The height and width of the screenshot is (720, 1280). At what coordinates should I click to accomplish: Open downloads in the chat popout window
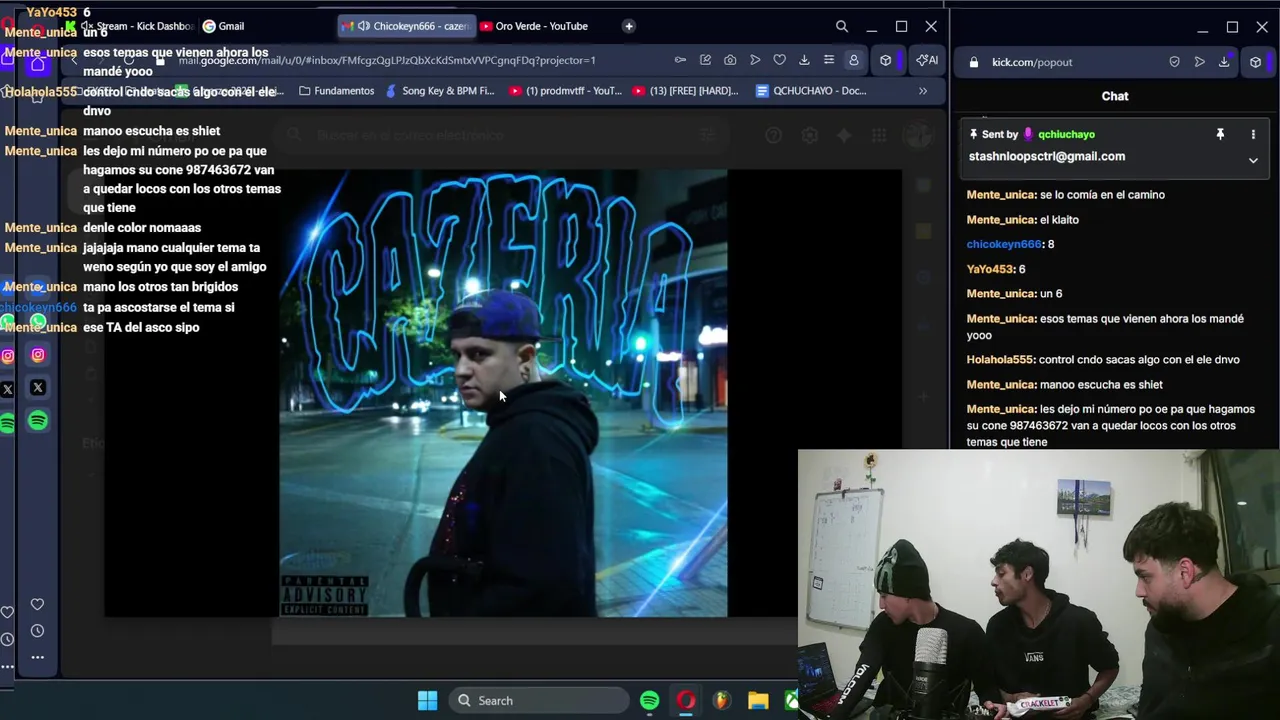pyautogui.click(x=1224, y=62)
